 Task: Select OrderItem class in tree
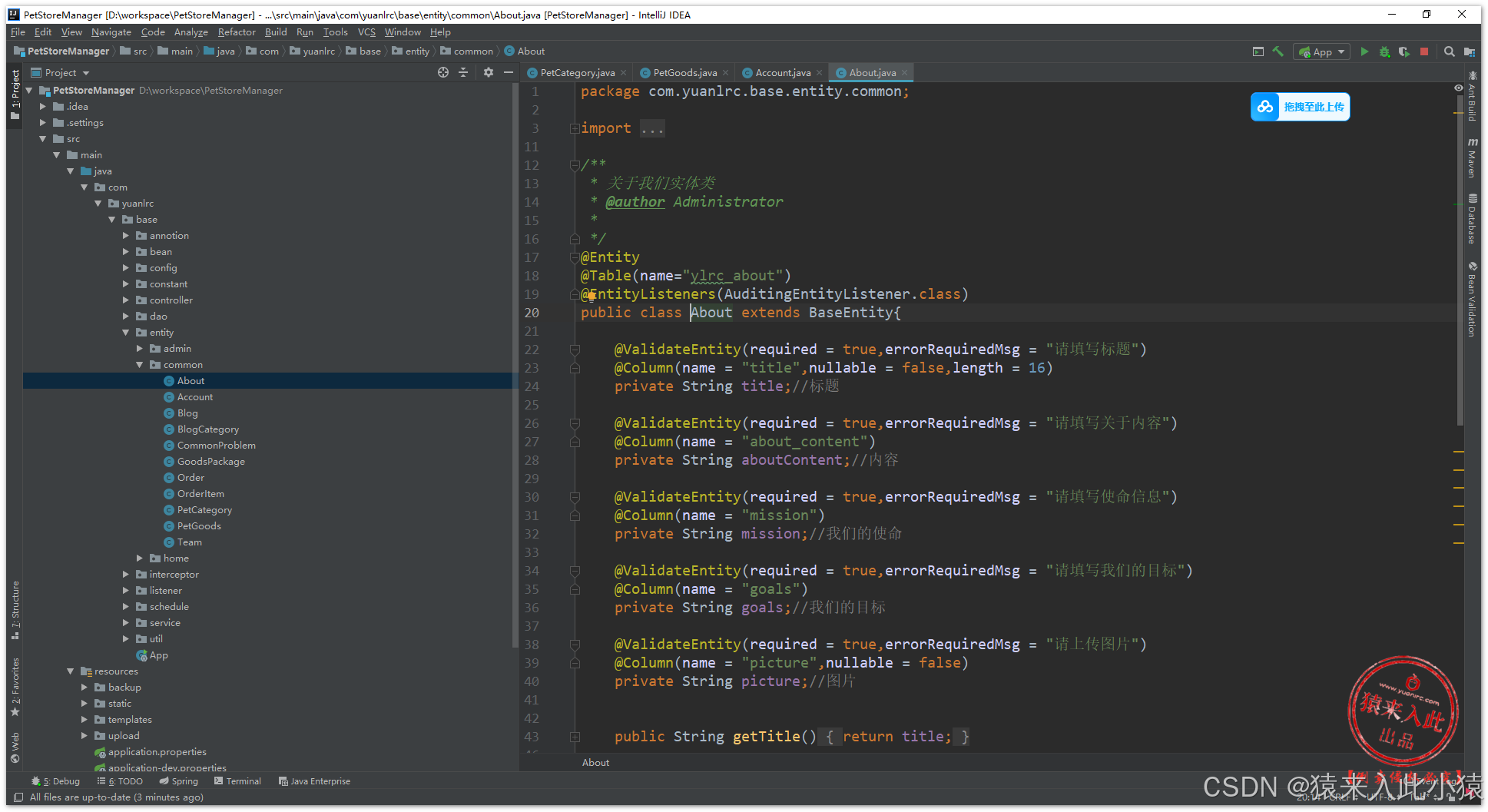tap(200, 494)
